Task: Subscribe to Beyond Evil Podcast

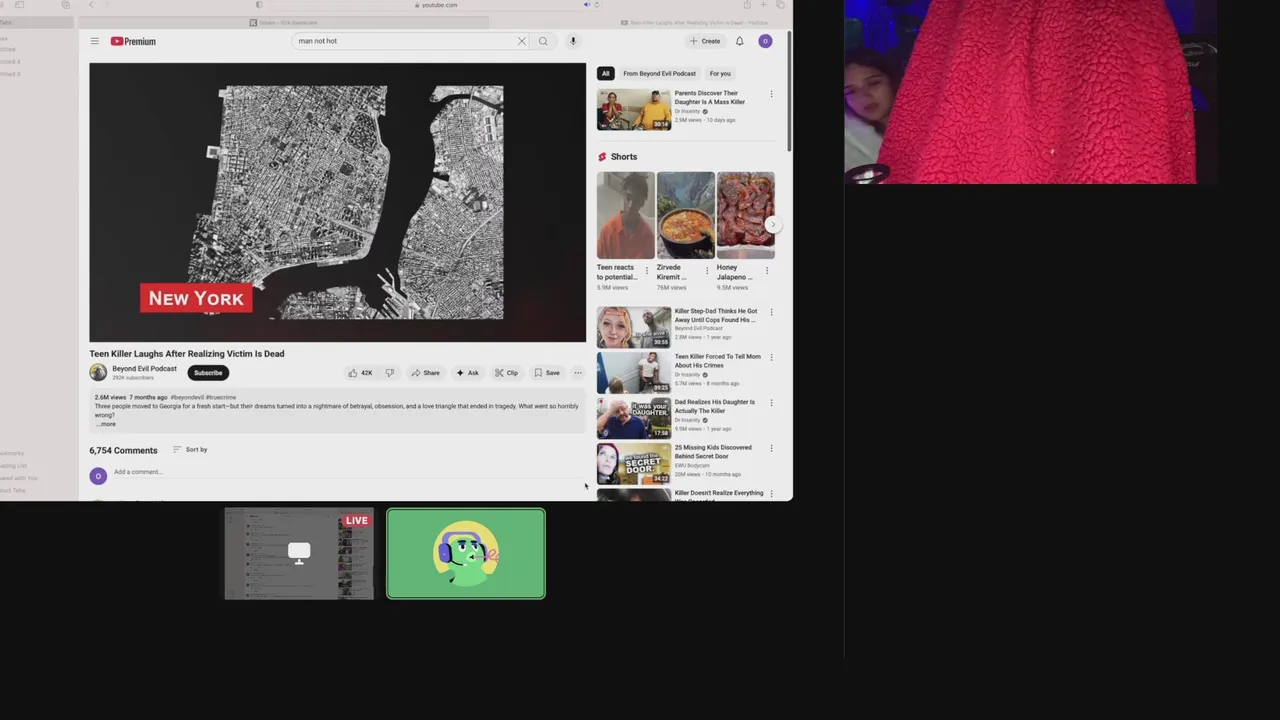Action: click(x=208, y=373)
